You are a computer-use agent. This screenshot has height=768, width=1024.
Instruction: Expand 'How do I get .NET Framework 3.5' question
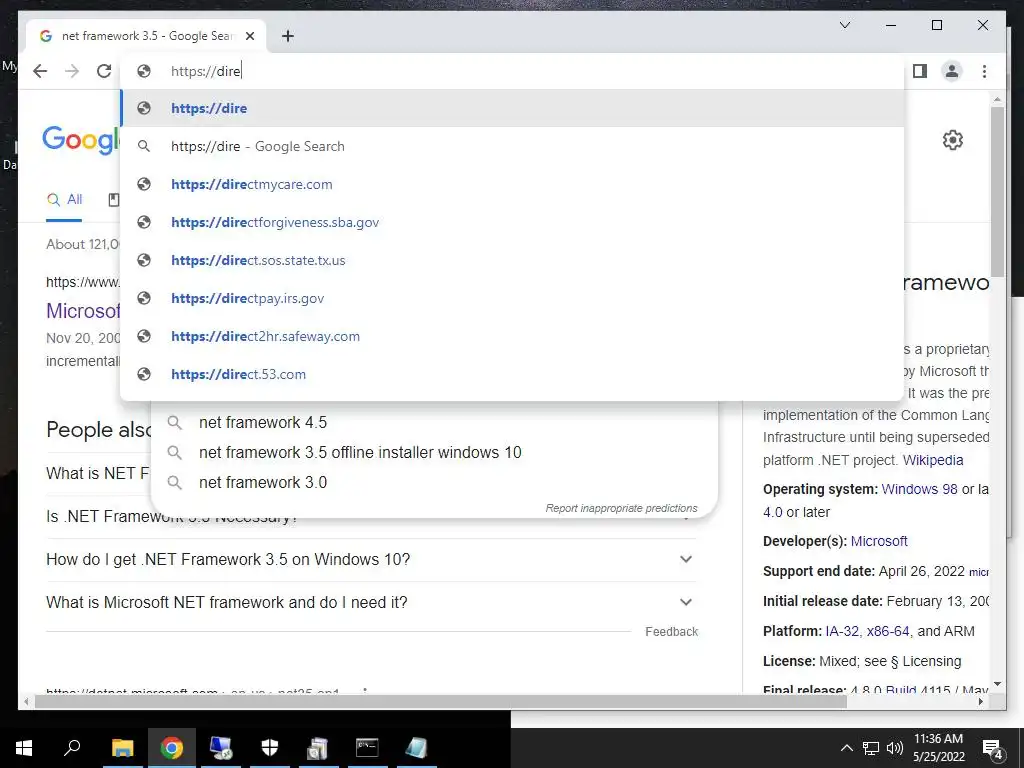[371, 560]
